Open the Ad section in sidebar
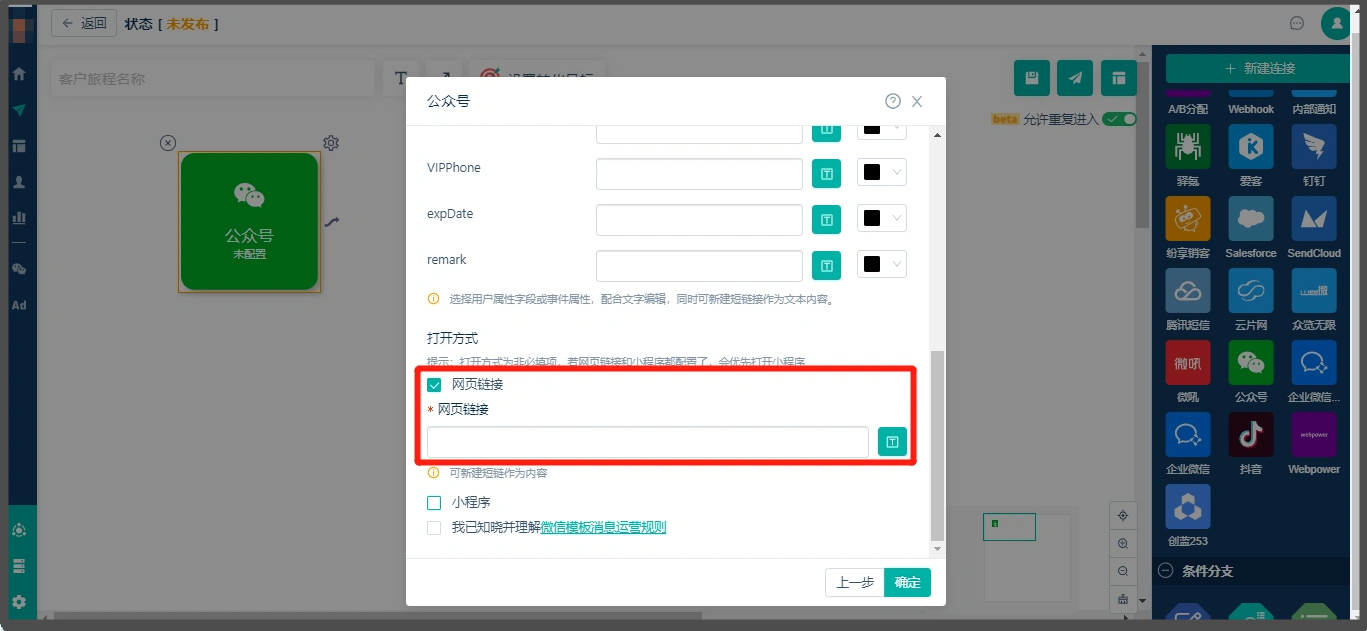Viewport: 1367px width, 631px height. [x=18, y=305]
